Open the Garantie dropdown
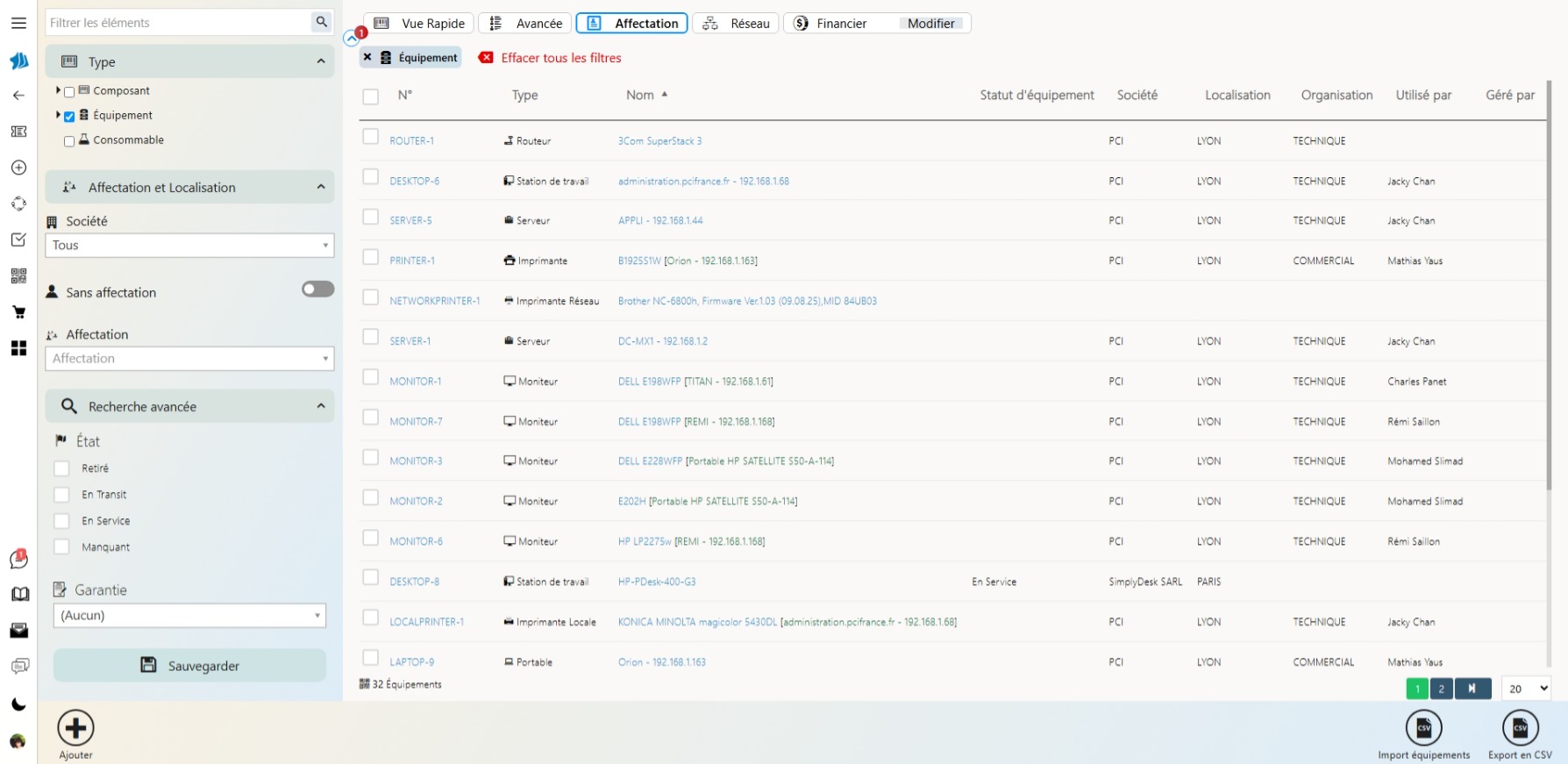The image size is (1568, 764). pos(189,616)
